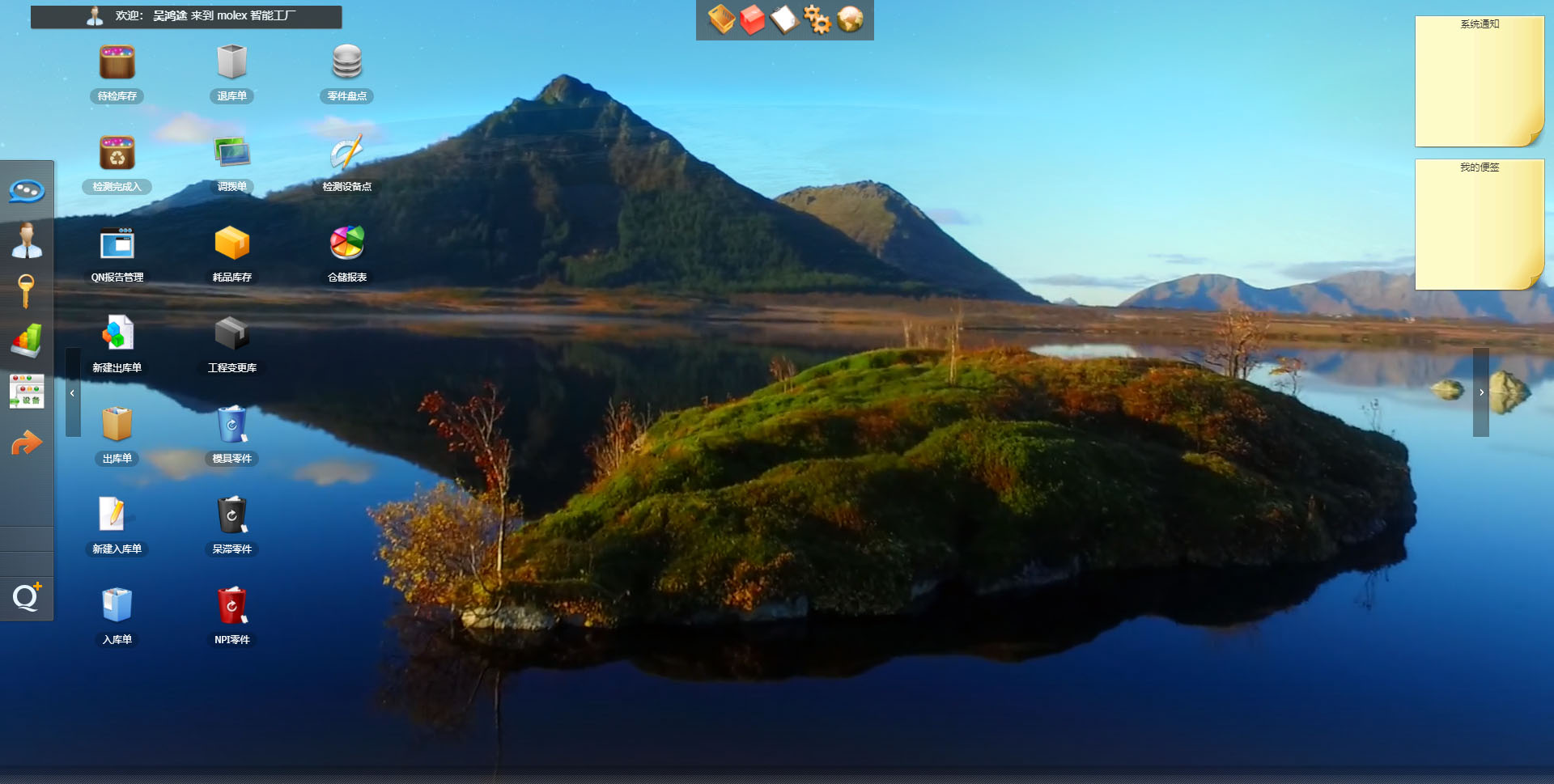
Task: Click the 系统通知 sticky note
Action: point(1479,81)
